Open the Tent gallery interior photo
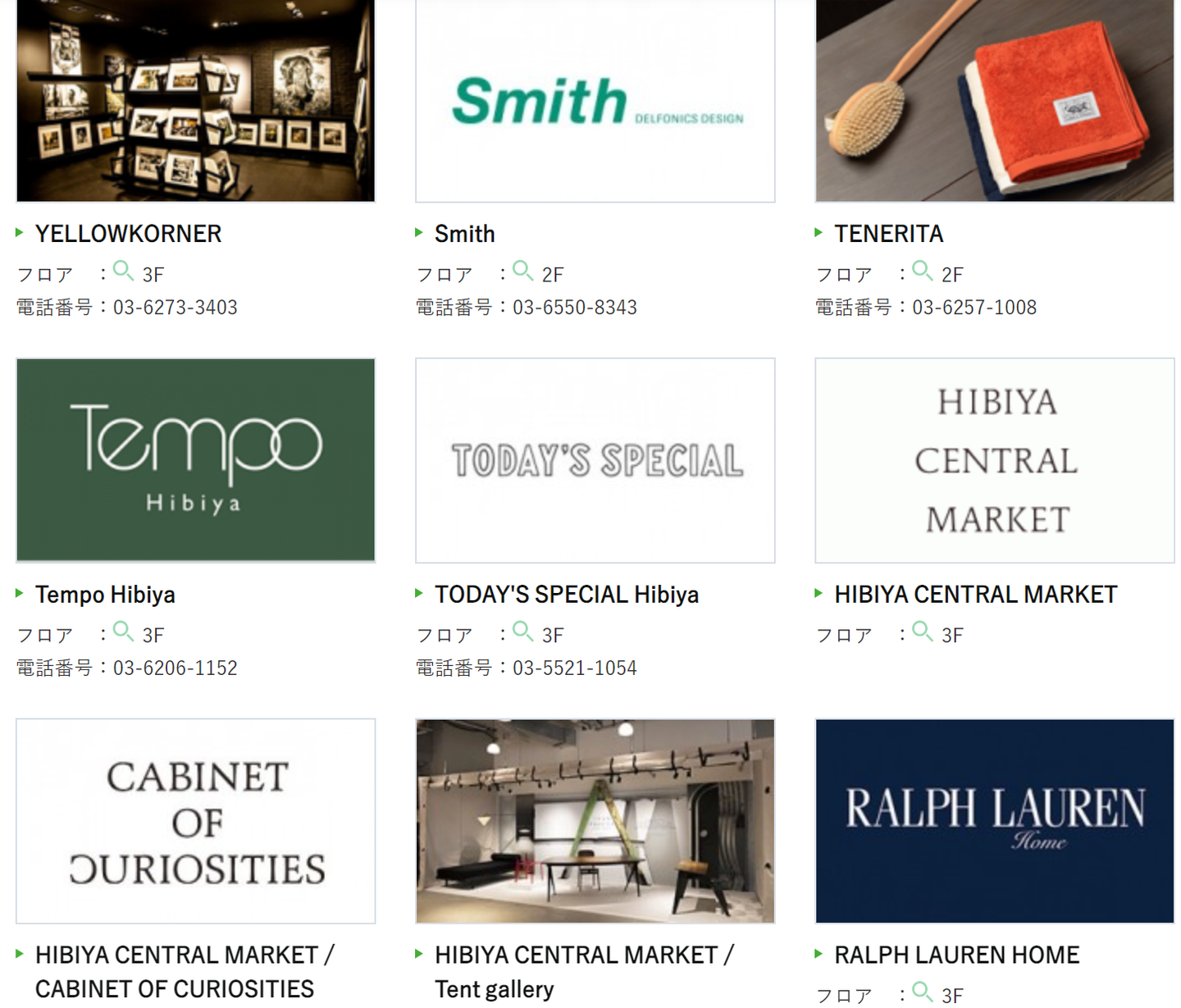The width and height of the screenshot is (1181, 1008). click(x=595, y=821)
